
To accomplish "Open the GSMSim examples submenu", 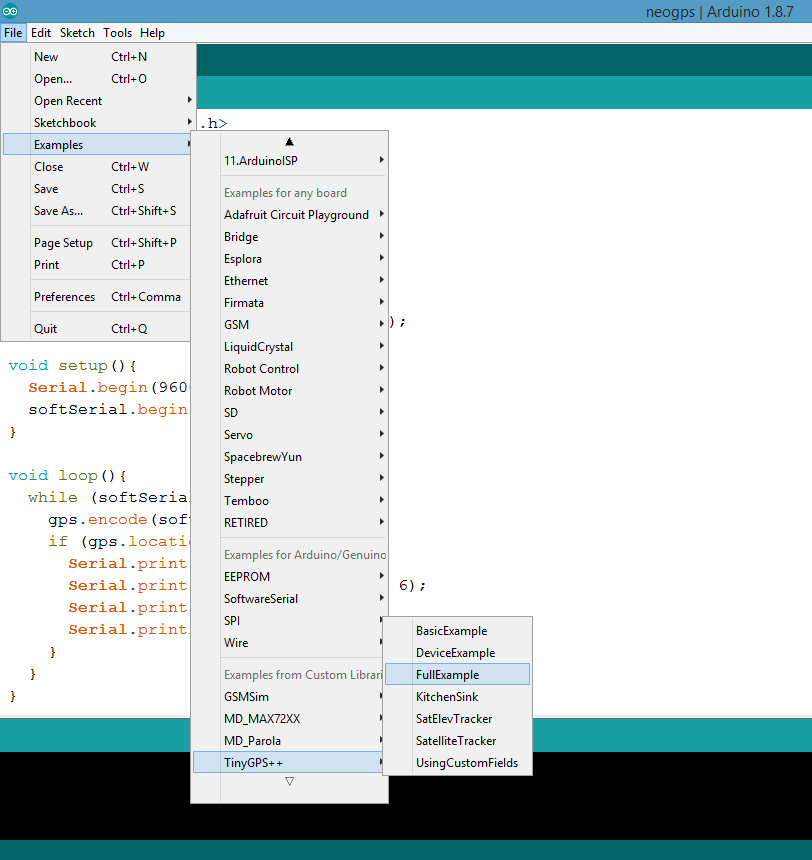I will 287,697.
